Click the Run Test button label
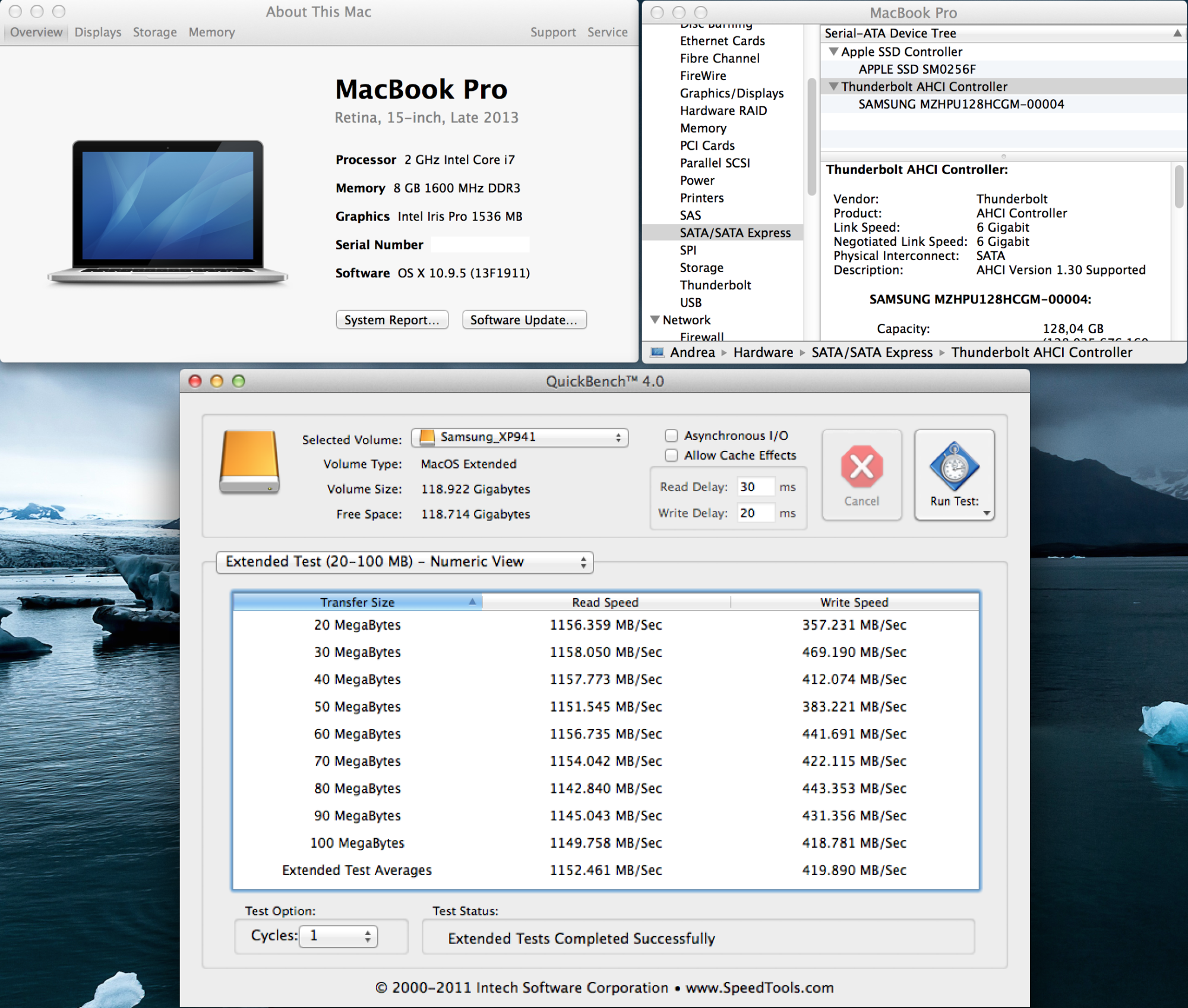Screen dimensions: 1188x1008 pos(954,501)
